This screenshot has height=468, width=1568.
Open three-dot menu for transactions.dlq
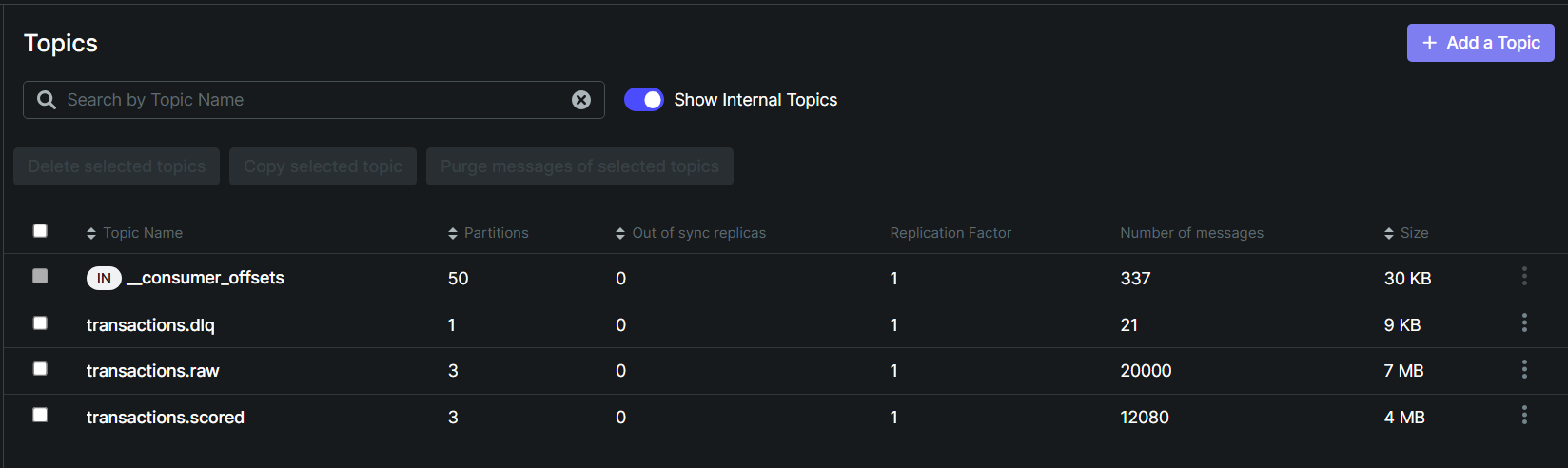1524,322
